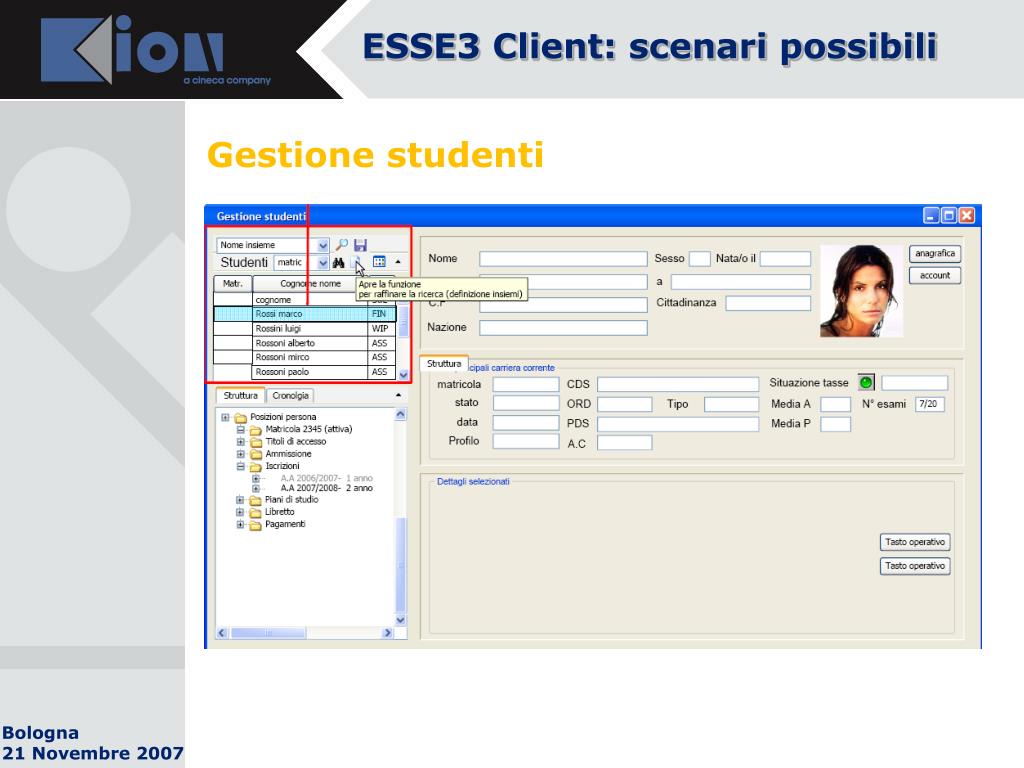Select the Rossoni paolo row
This screenshot has height=768, width=1024.
coord(305,372)
